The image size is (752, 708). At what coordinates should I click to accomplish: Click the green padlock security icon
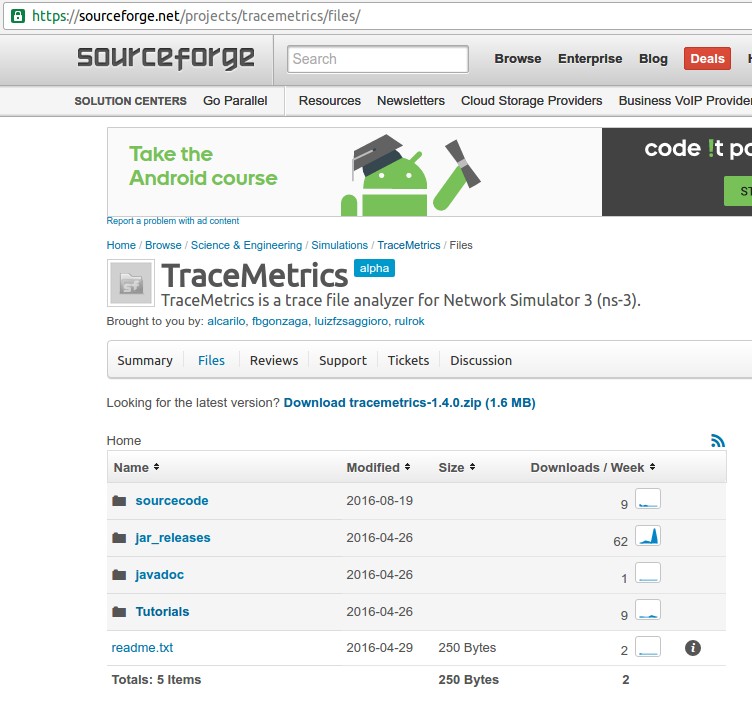pos(17,16)
